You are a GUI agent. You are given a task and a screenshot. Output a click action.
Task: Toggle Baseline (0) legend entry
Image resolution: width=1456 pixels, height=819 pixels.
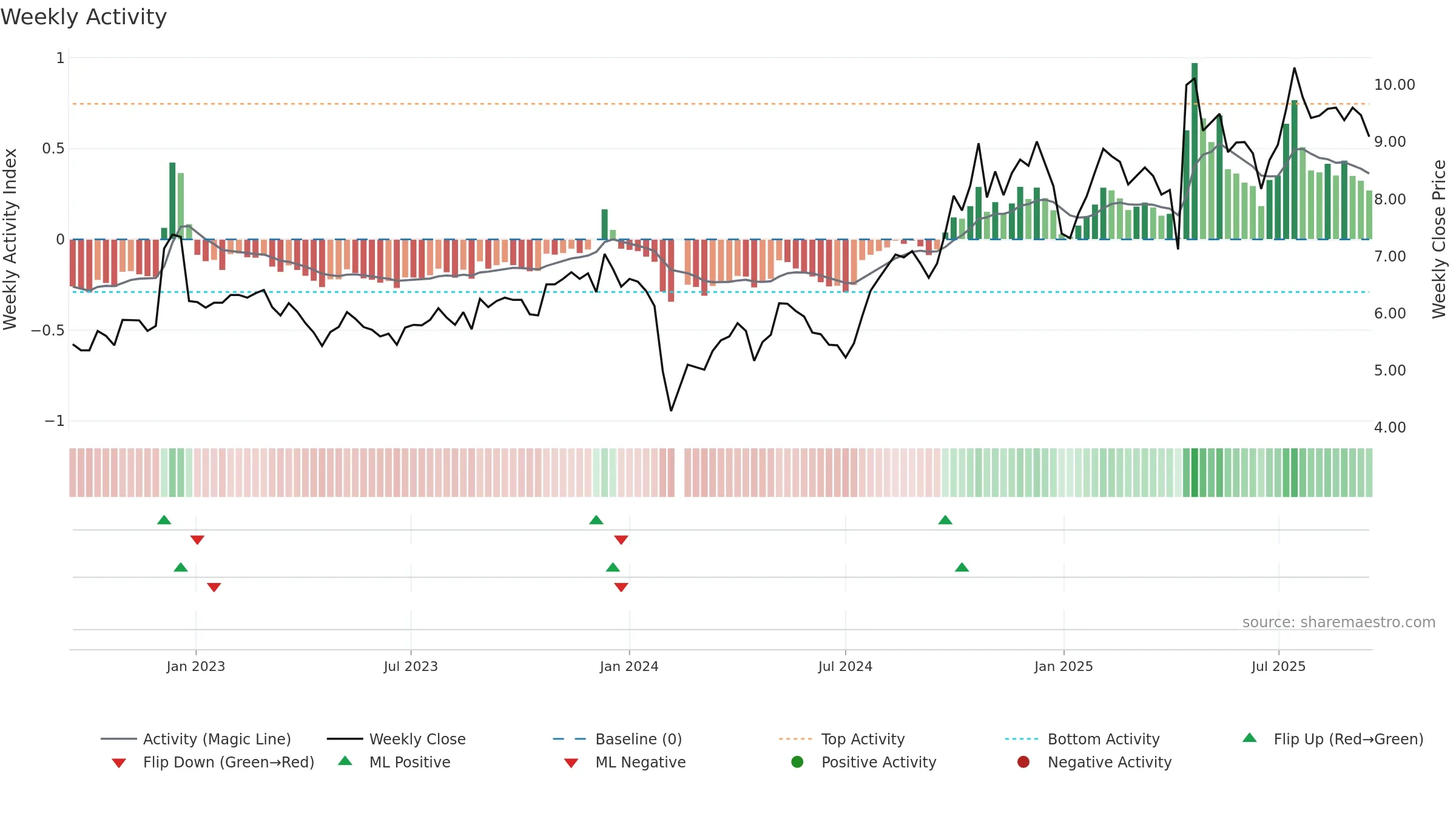pyautogui.click(x=618, y=739)
